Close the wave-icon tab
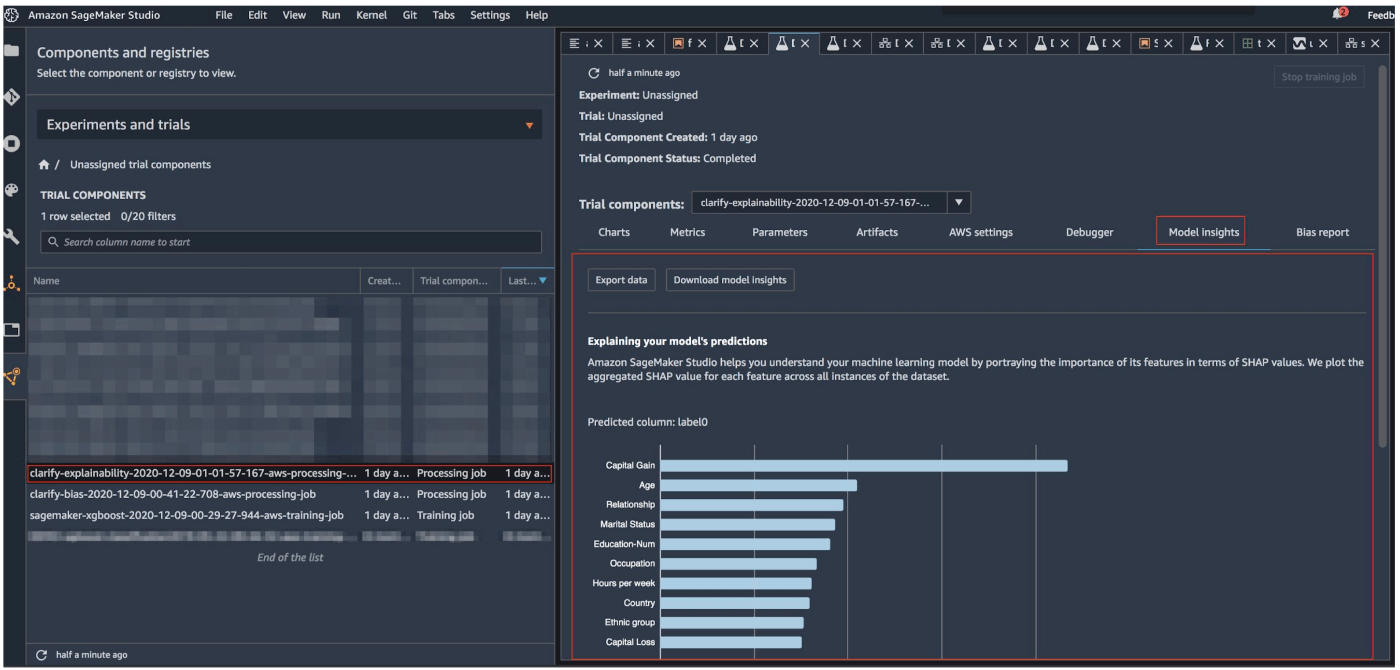Viewport: 1400px width, 670px height. 1324,44
